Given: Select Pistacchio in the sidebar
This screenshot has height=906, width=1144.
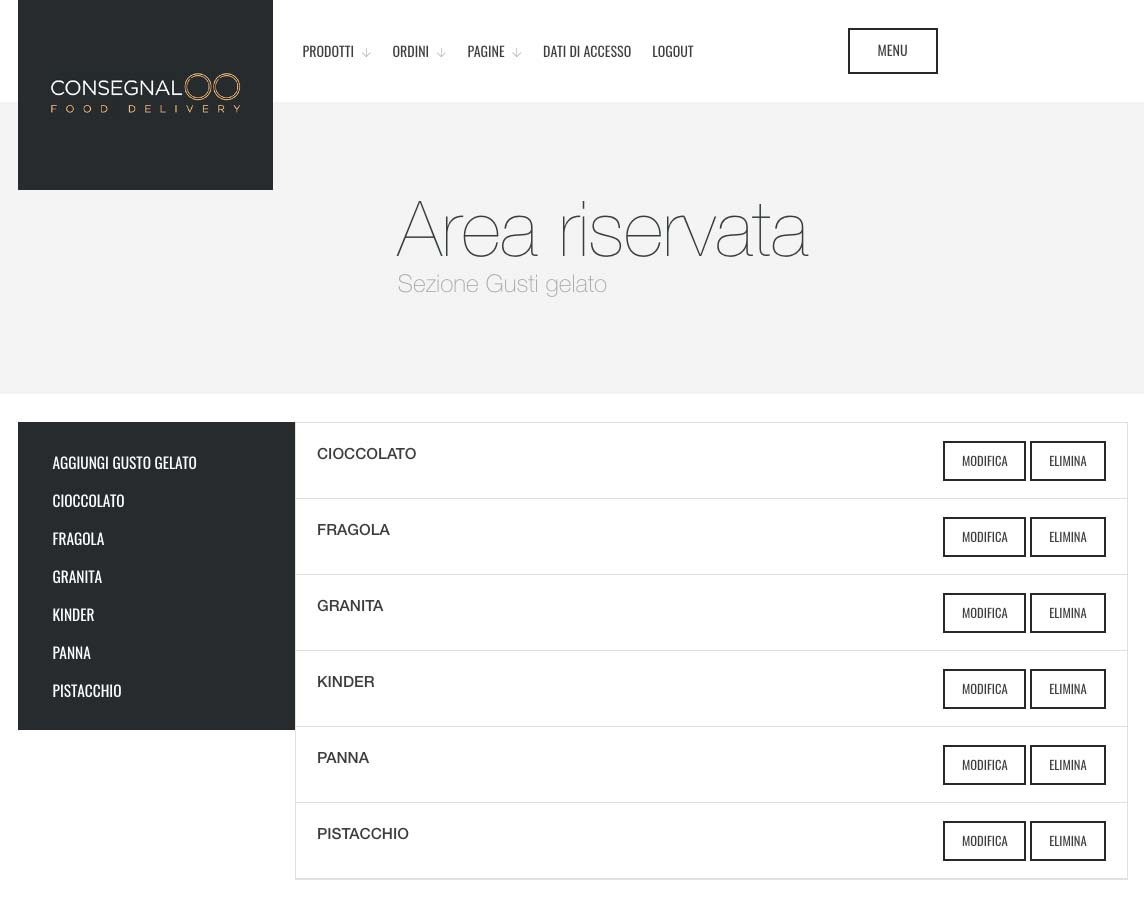Looking at the screenshot, I should [87, 690].
